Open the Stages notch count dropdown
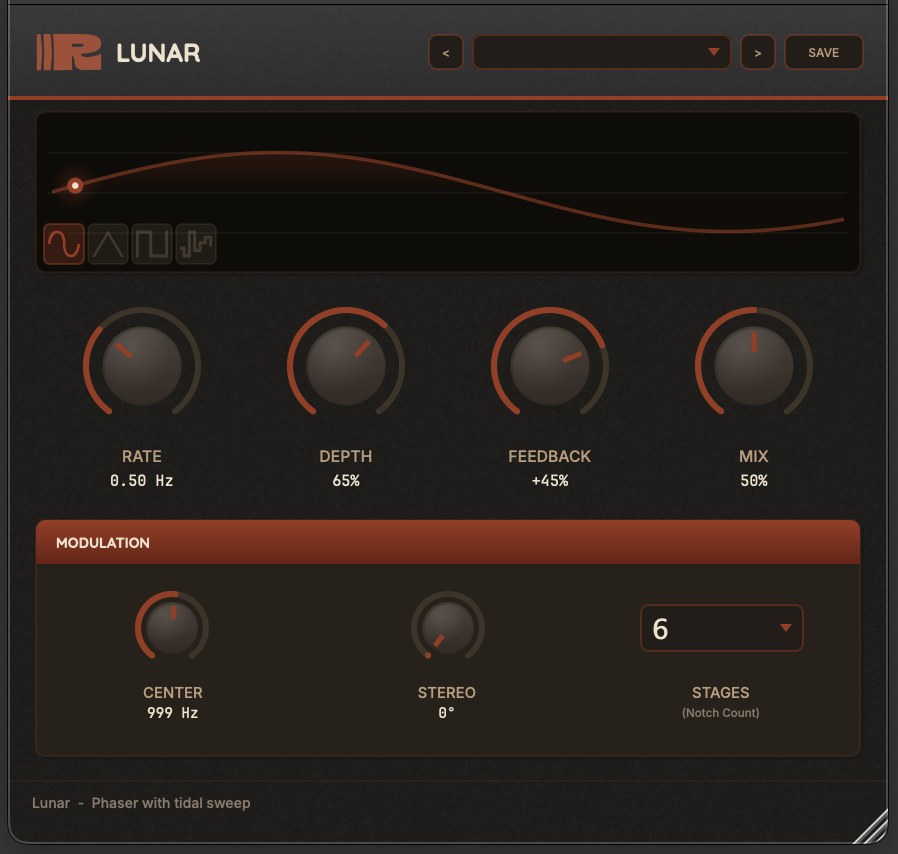The image size is (898, 854). [x=722, y=628]
